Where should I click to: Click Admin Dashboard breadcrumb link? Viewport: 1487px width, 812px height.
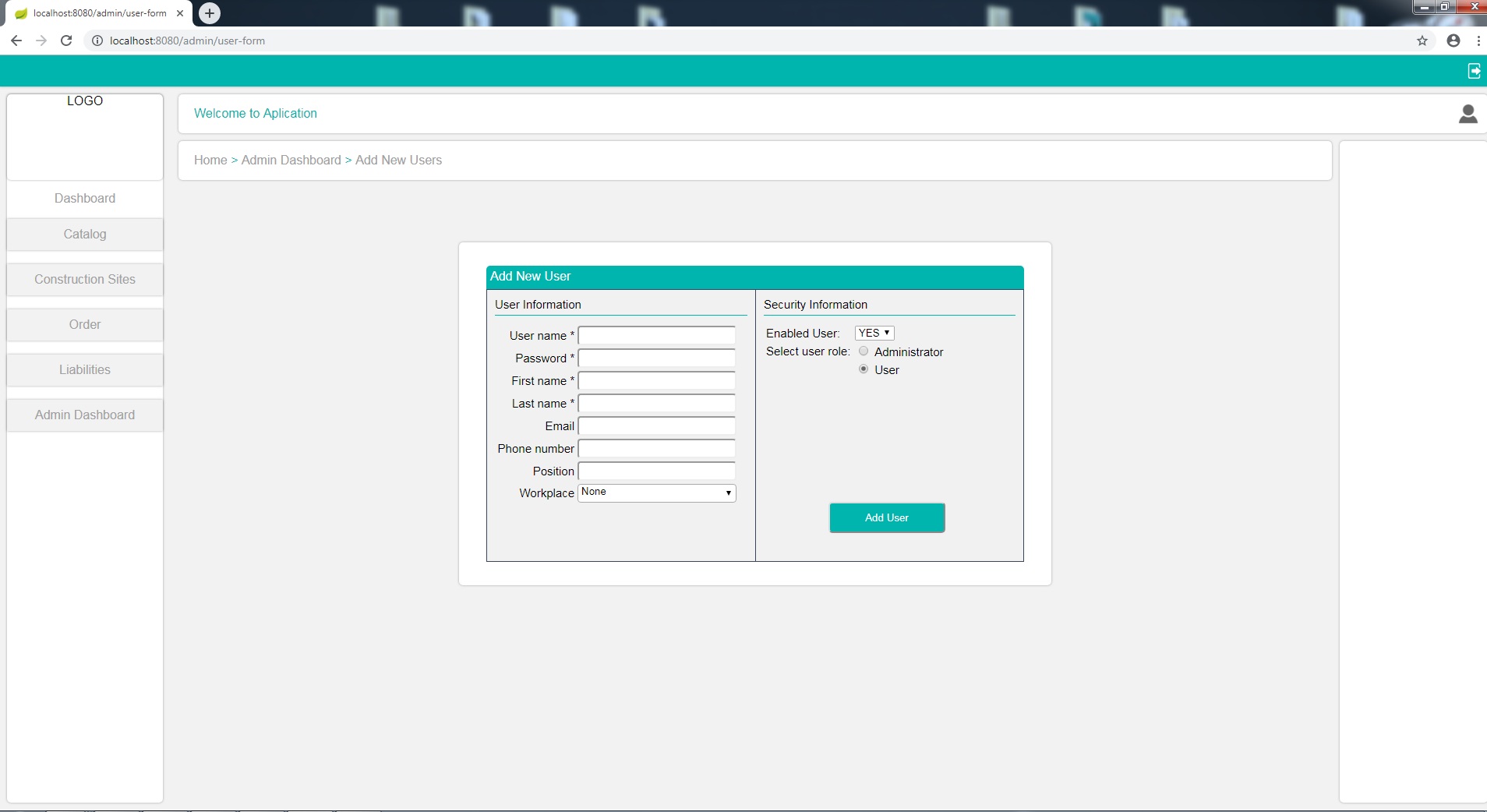[x=291, y=160]
